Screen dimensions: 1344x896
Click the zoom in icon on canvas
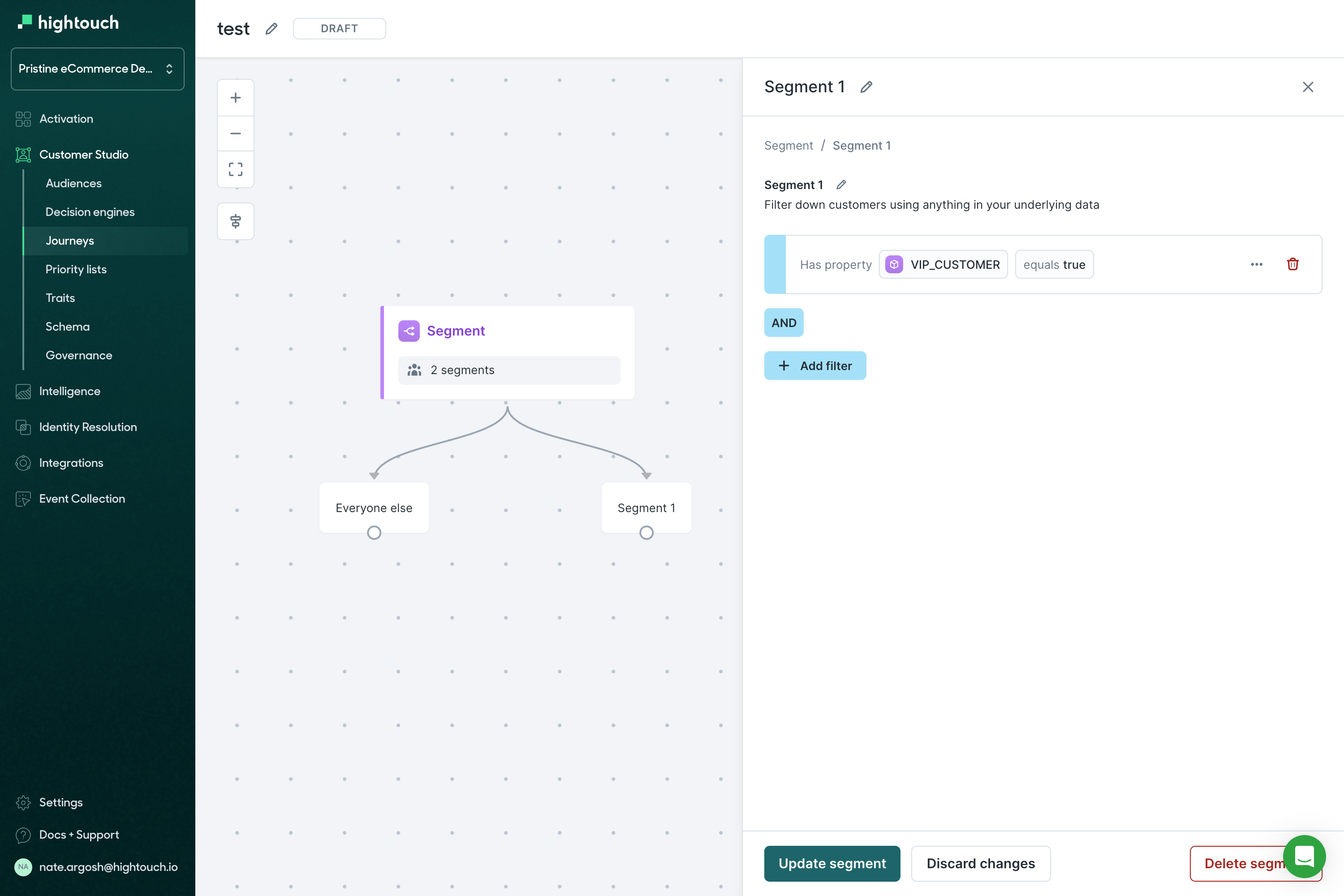click(236, 97)
